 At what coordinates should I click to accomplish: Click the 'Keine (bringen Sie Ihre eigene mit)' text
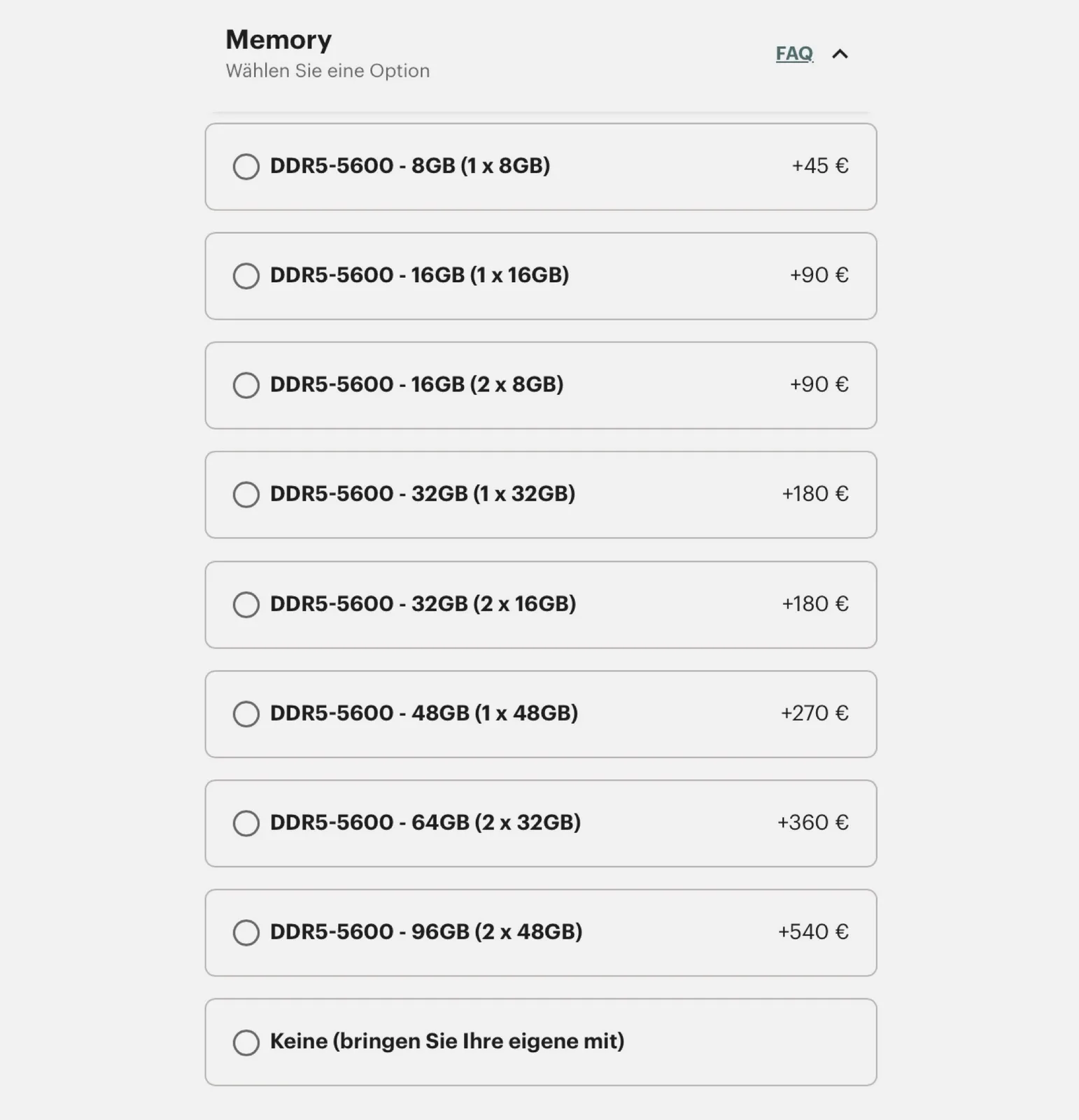[x=447, y=1041]
